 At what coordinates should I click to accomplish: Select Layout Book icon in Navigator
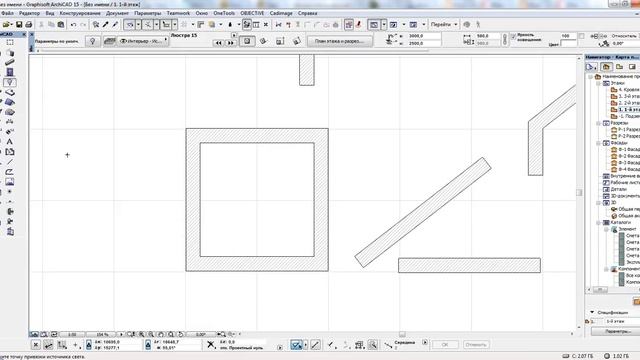coord(632,67)
